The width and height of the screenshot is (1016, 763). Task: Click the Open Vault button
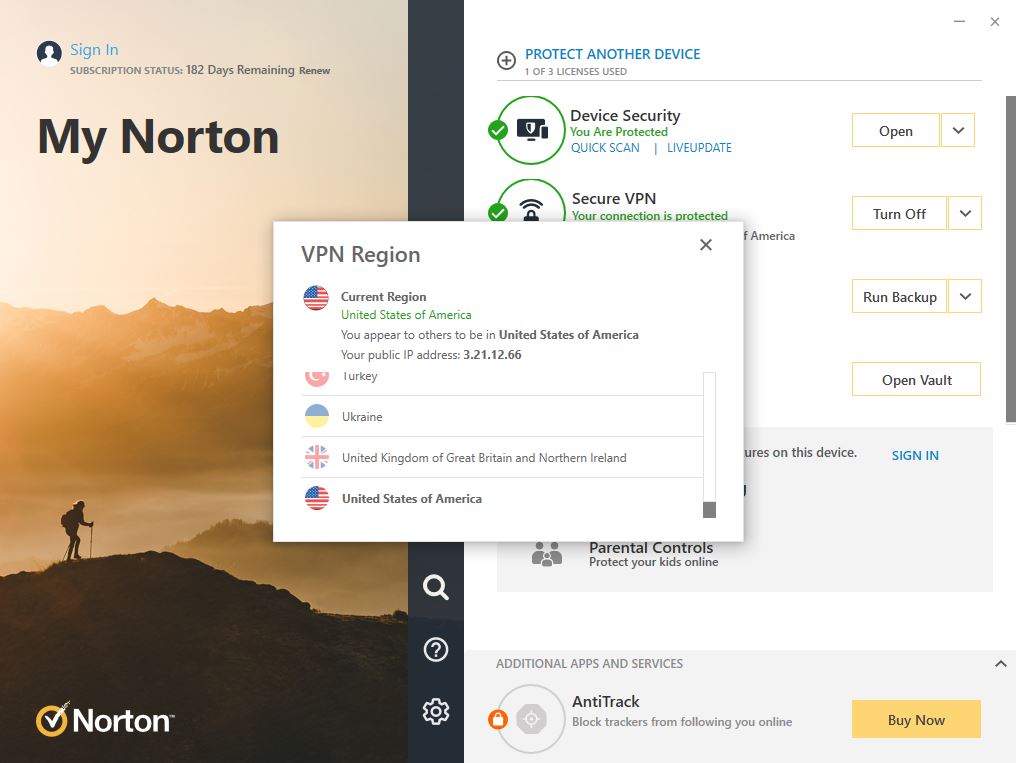pyautogui.click(x=916, y=380)
